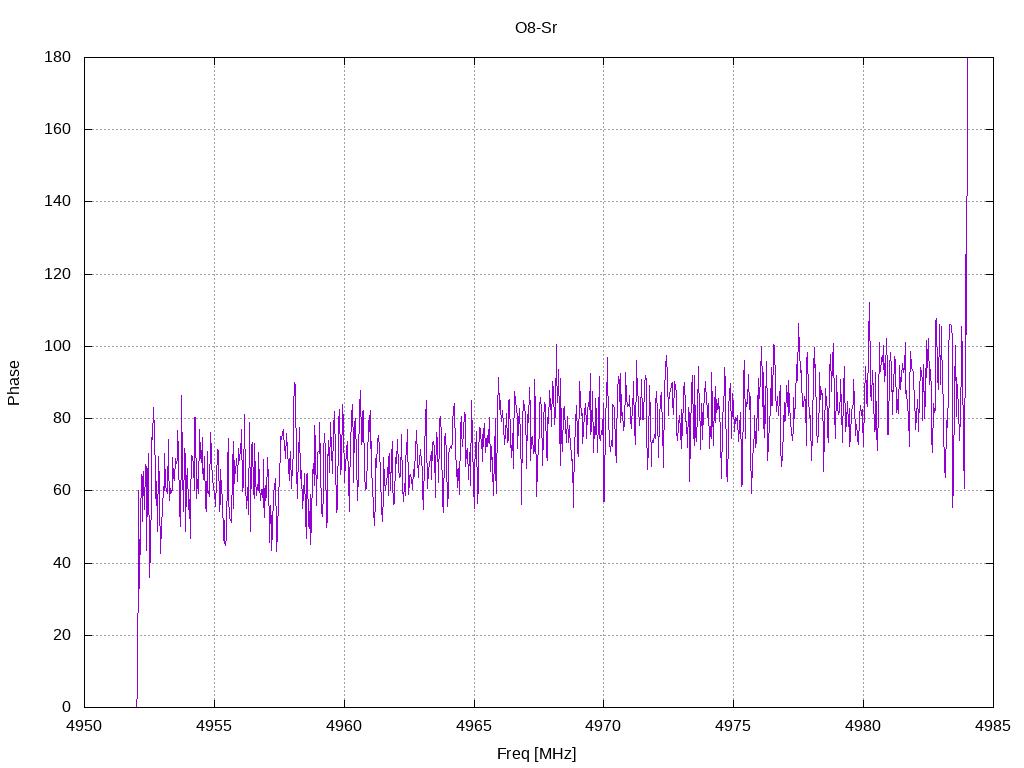Click the y-axis value "80"
Screen dimensions: 1024x768
(61, 418)
